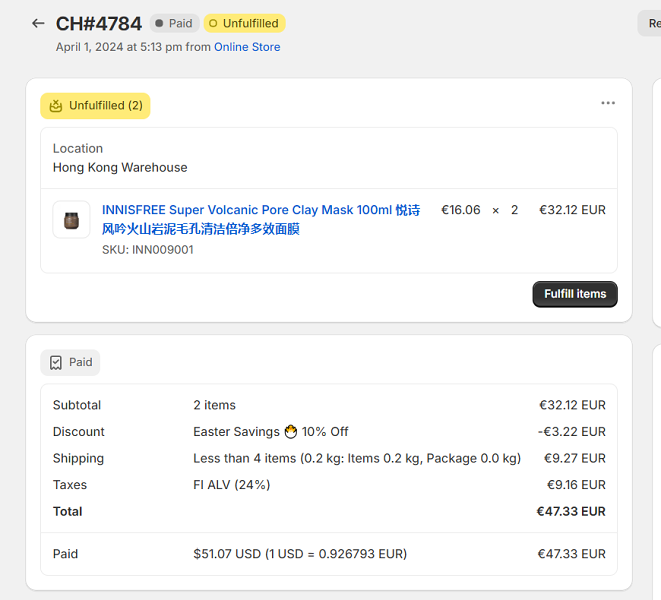Click the box icon in Unfulfilled (2) badge
The height and width of the screenshot is (600, 661).
[56, 106]
